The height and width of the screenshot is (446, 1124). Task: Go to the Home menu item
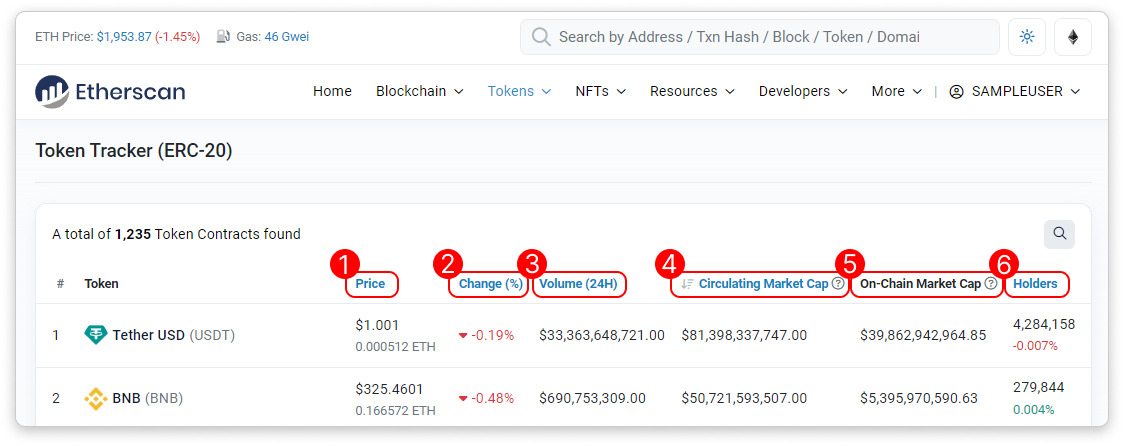[x=332, y=91]
